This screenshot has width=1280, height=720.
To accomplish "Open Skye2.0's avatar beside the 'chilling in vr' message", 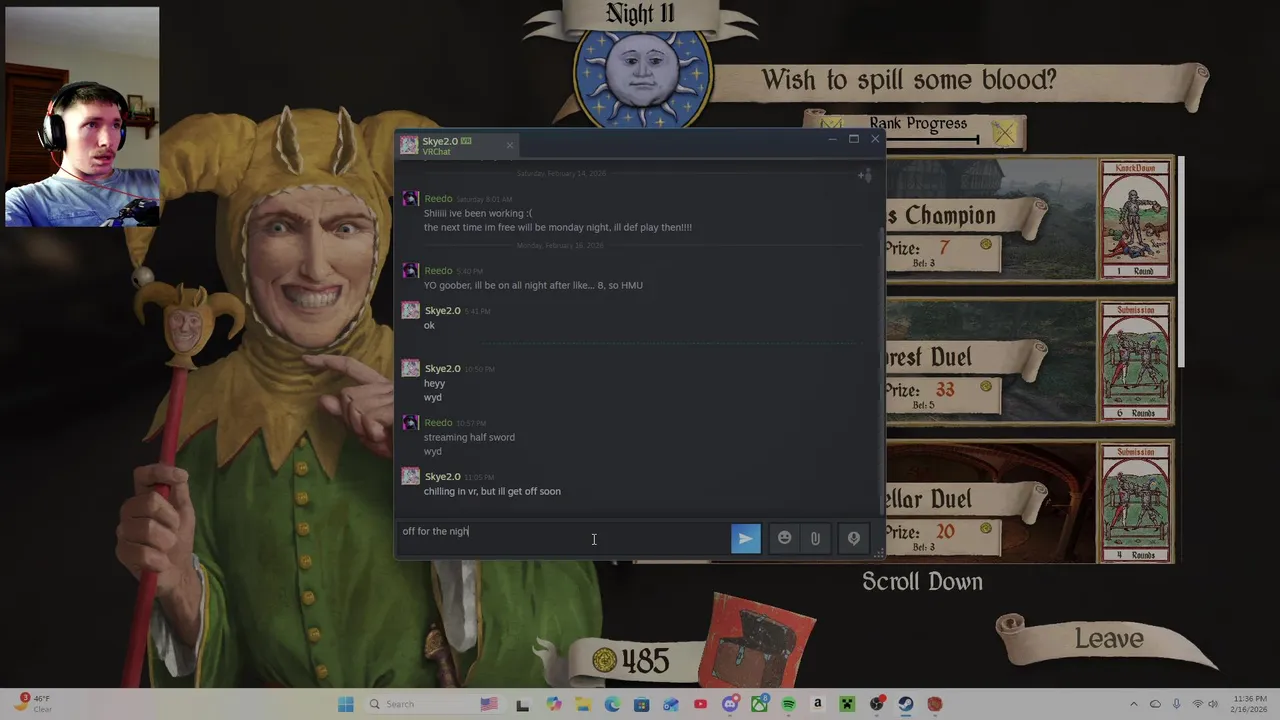I will [x=410, y=478].
